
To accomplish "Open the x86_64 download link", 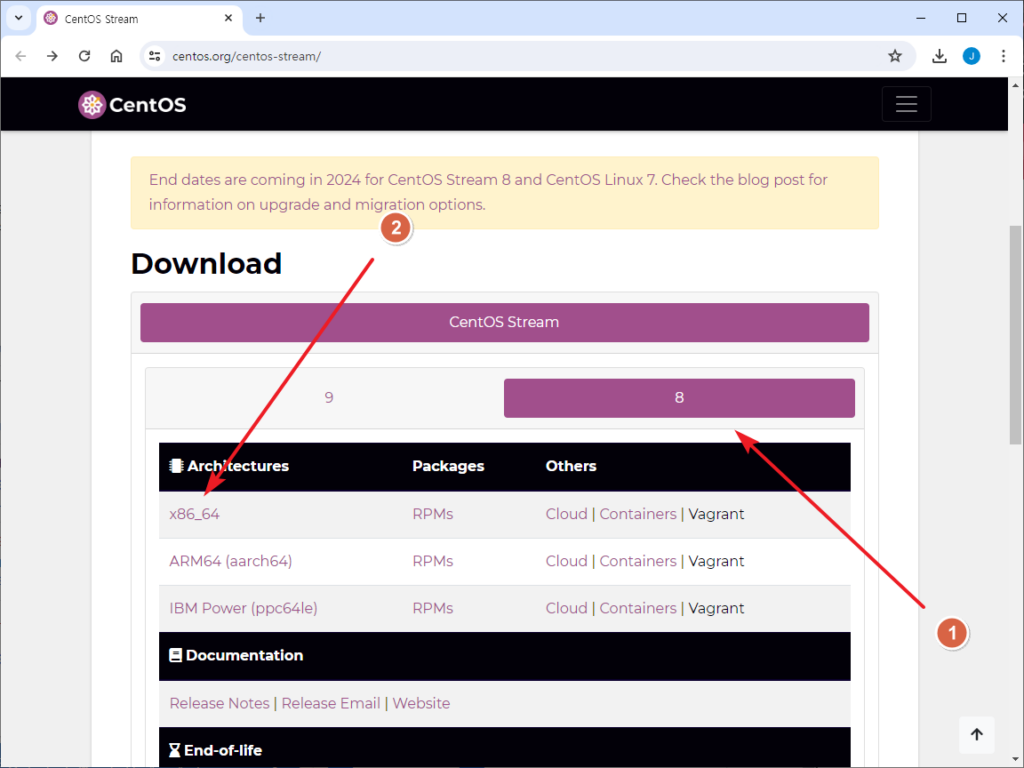I will [x=194, y=514].
